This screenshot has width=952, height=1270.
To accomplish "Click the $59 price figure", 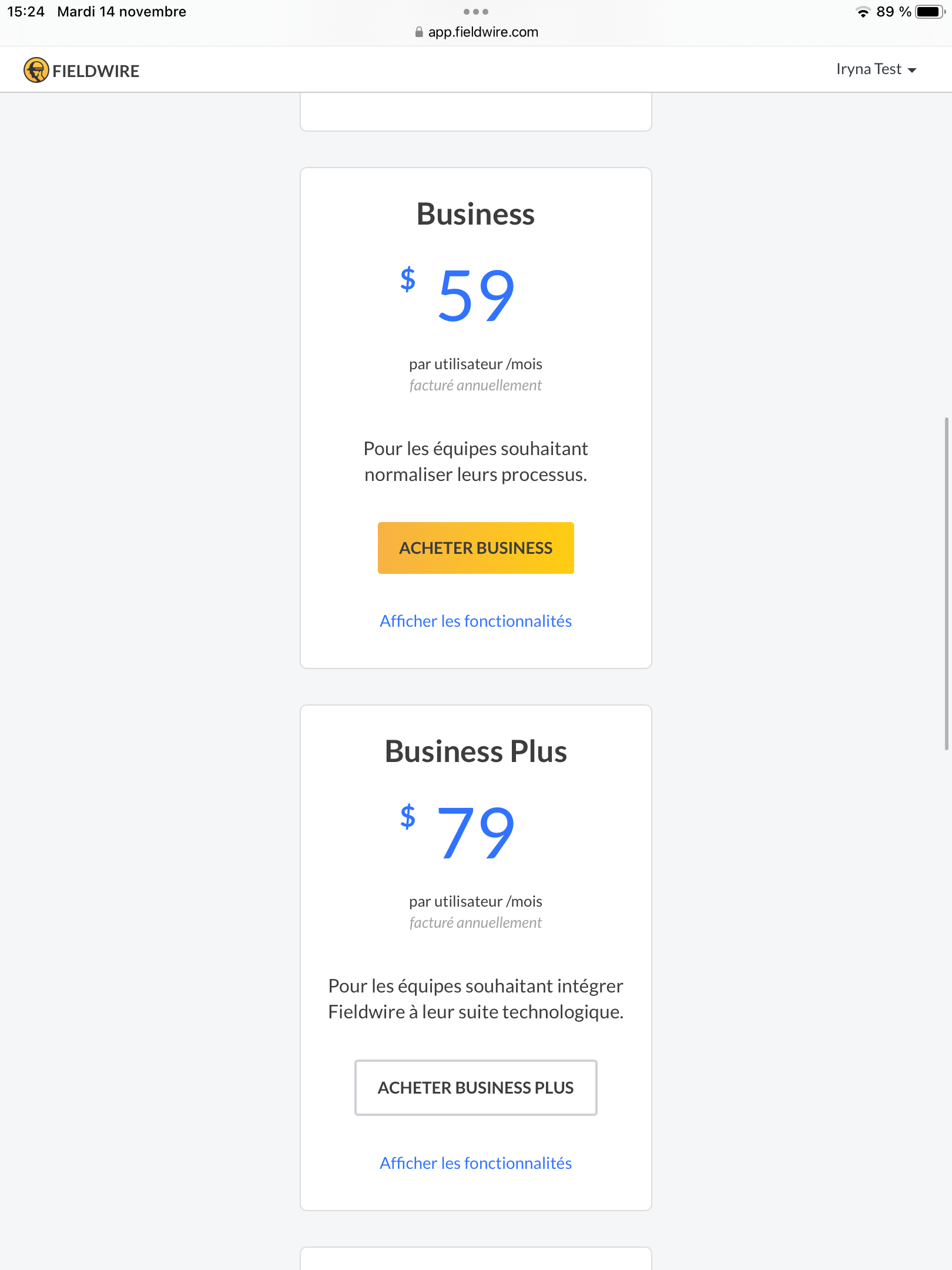I will pos(458,294).
